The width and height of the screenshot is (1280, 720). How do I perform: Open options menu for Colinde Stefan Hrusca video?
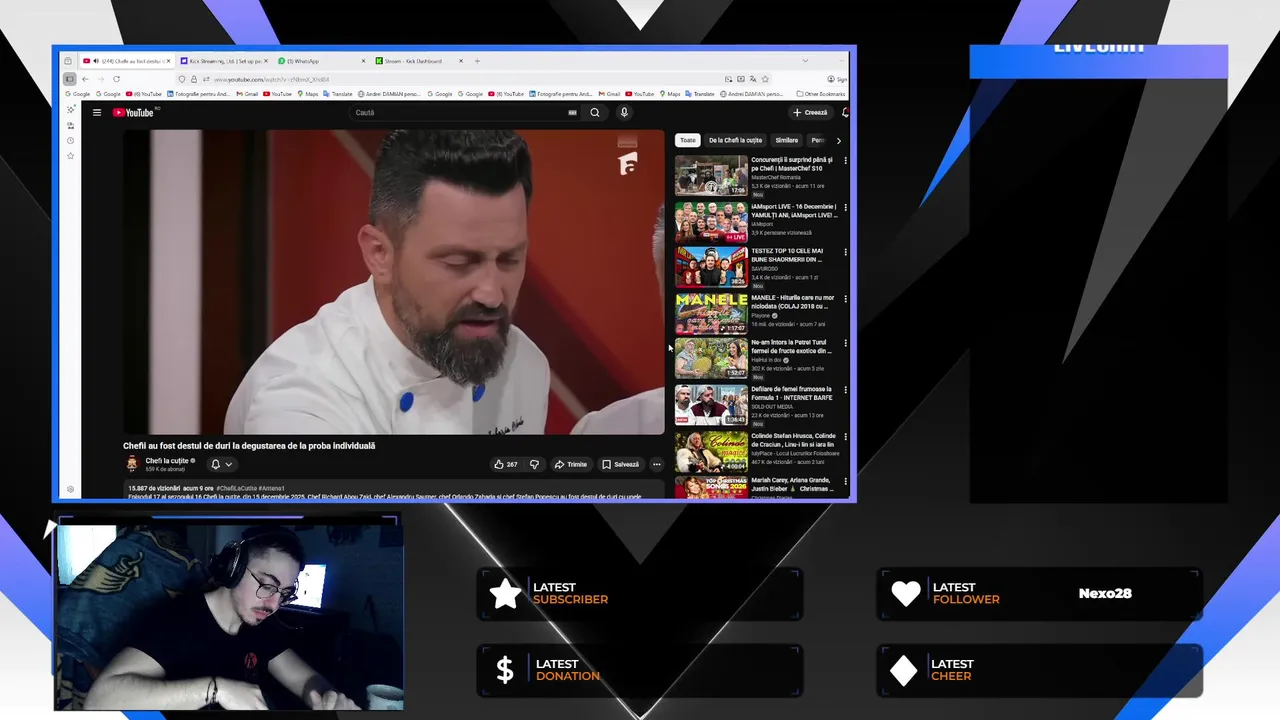click(845, 437)
